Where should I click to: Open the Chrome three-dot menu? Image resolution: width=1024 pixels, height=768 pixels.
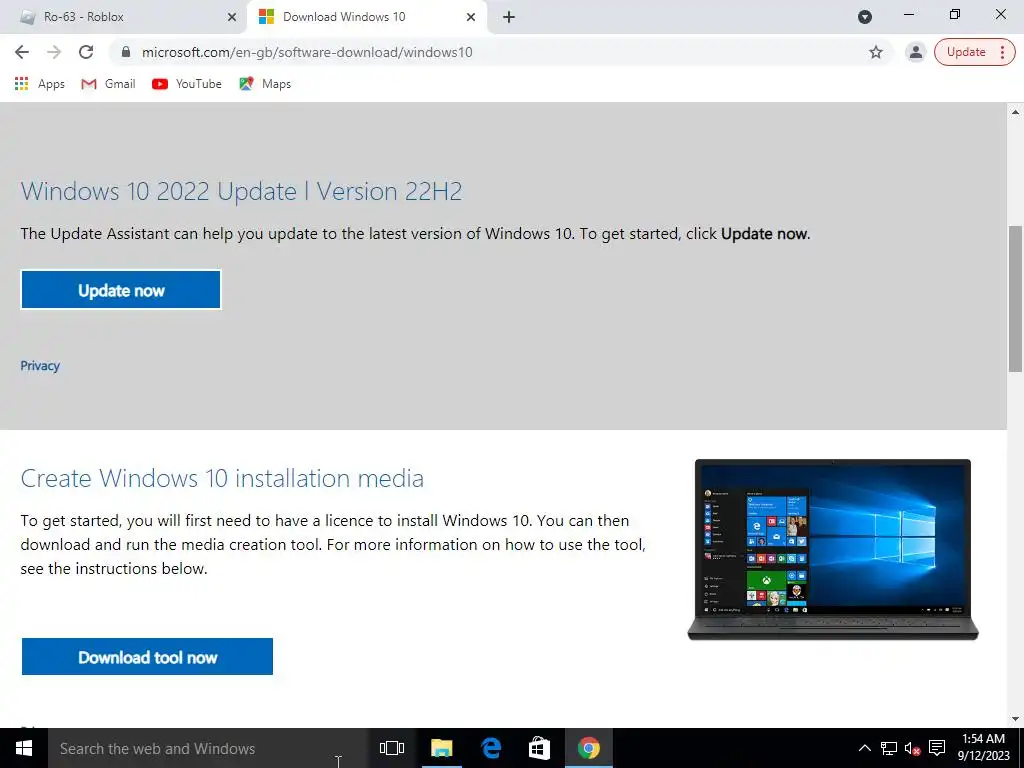(1002, 52)
